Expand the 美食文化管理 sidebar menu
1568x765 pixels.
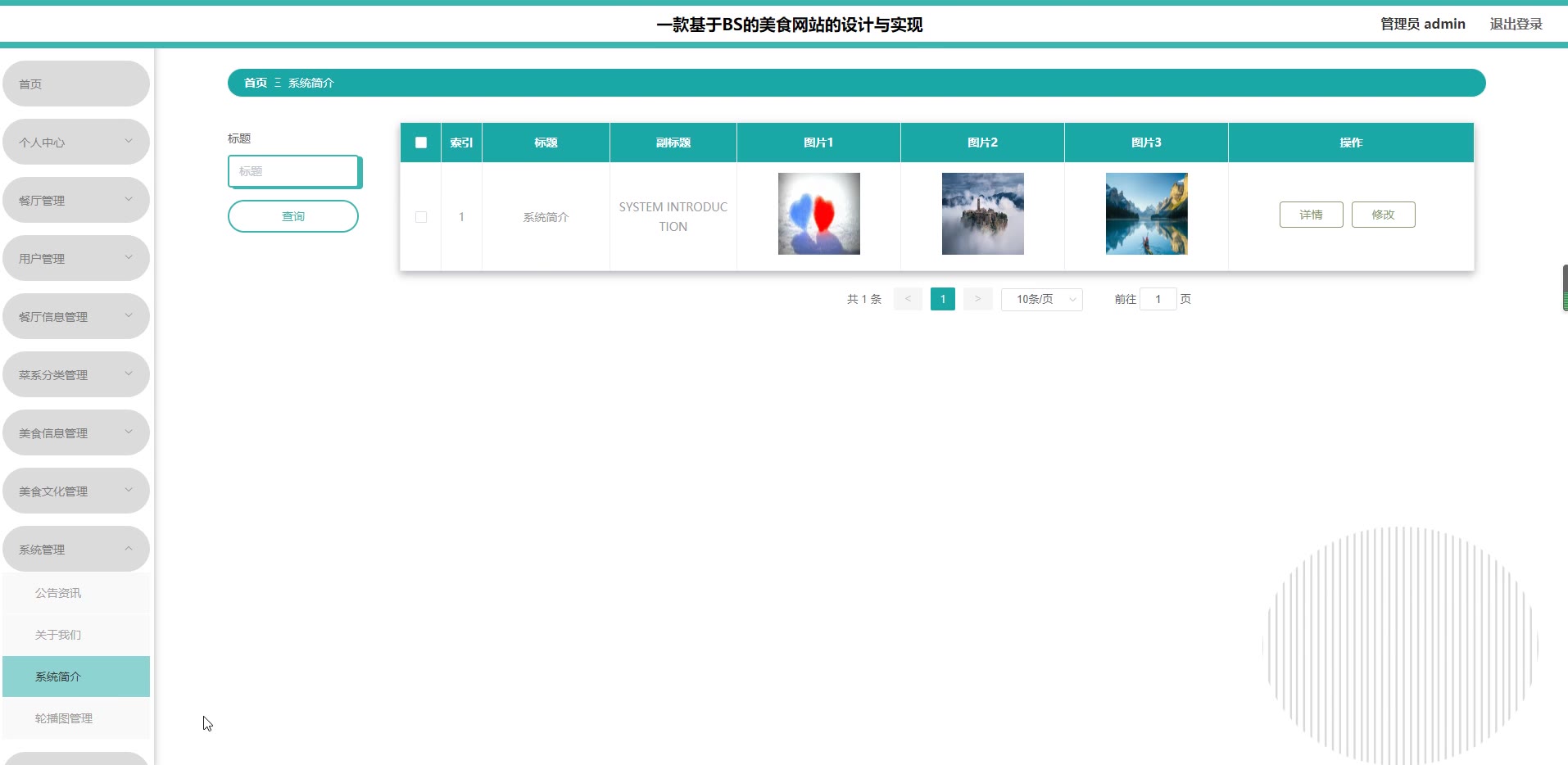75,491
